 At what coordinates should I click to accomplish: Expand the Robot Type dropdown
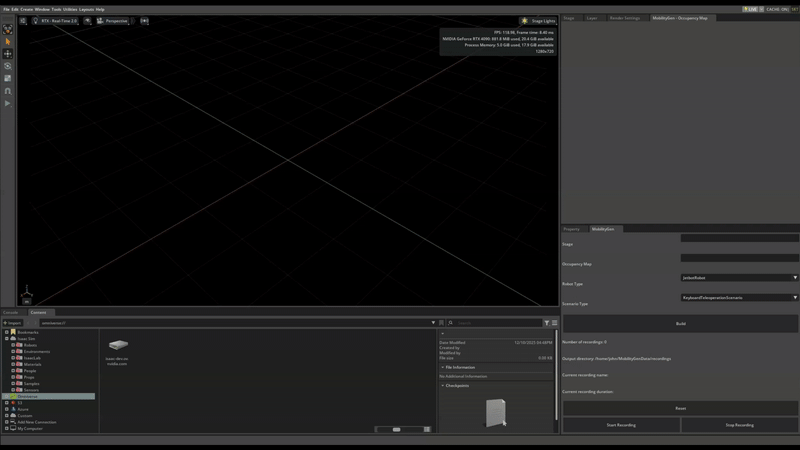point(739,277)
